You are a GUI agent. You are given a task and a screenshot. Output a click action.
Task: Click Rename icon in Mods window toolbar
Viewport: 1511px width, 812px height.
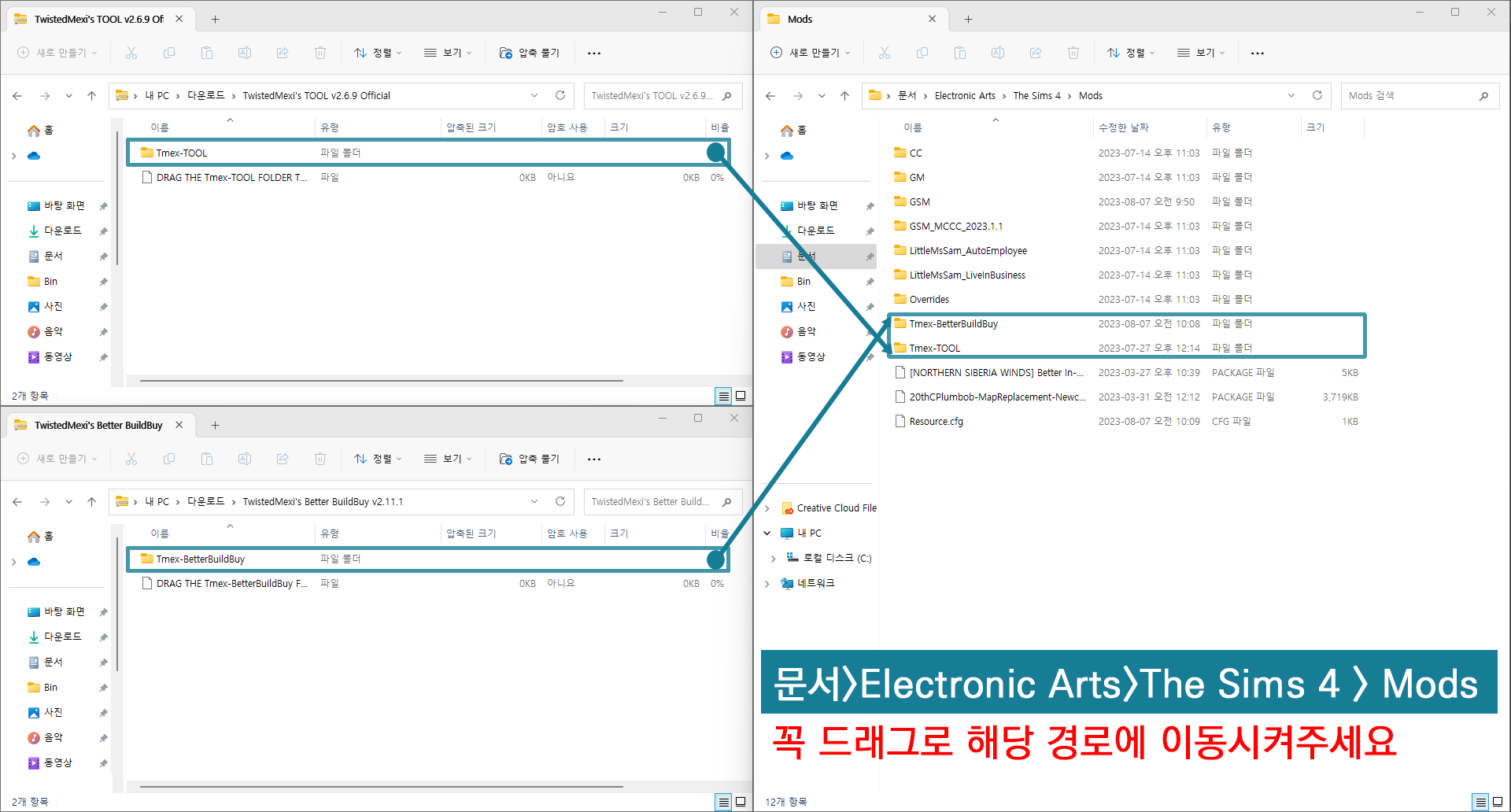[x=998, y=53]
